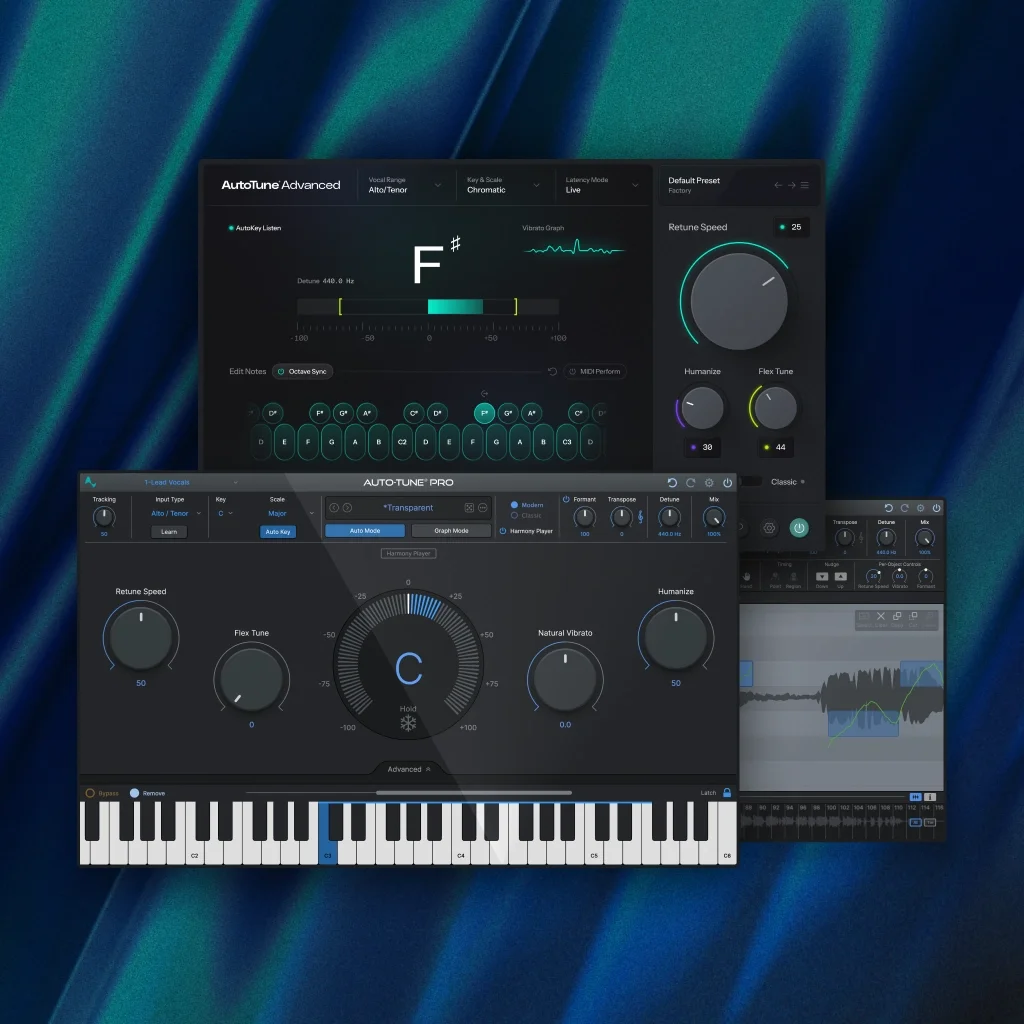Open the Key & Scale Chromatic dropdown
Screen dimensions: 1024x1024
[504, 185]
